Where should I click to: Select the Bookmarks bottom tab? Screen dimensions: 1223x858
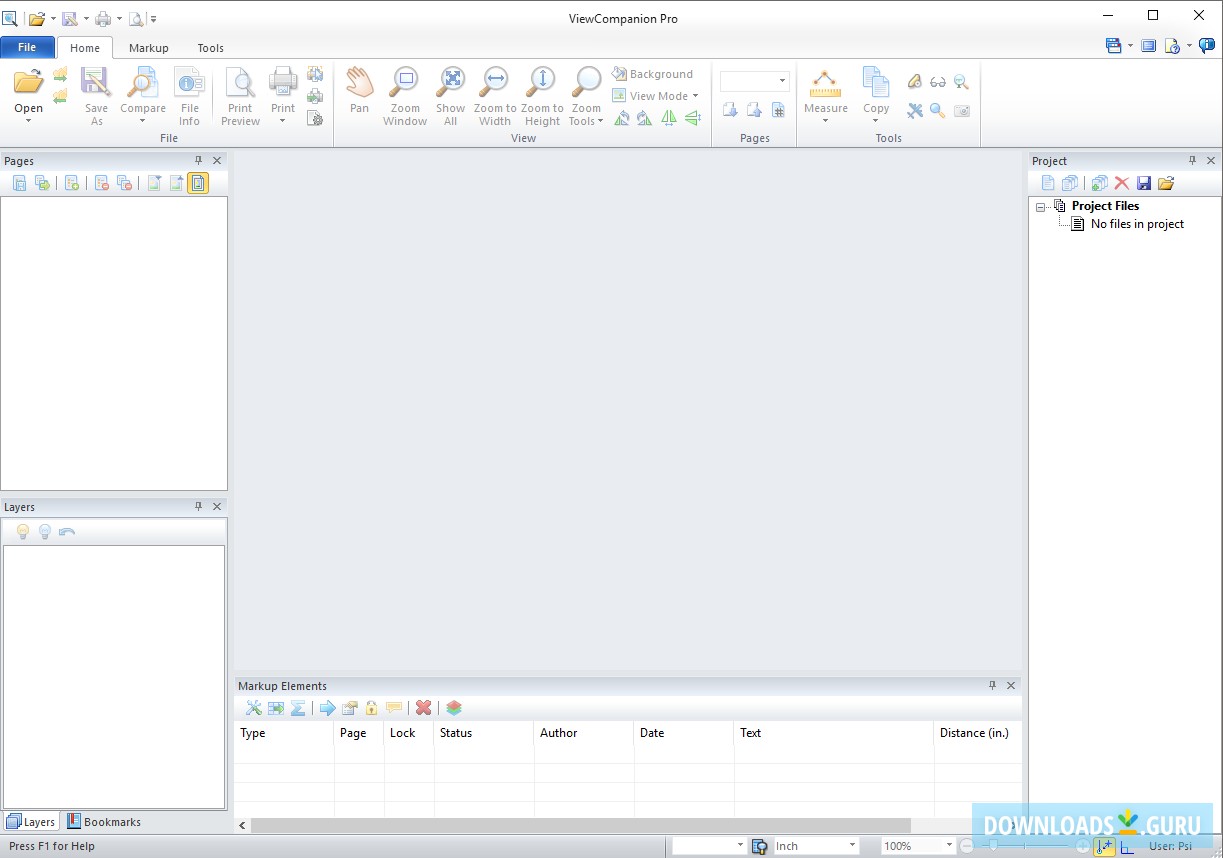point(104,822)
